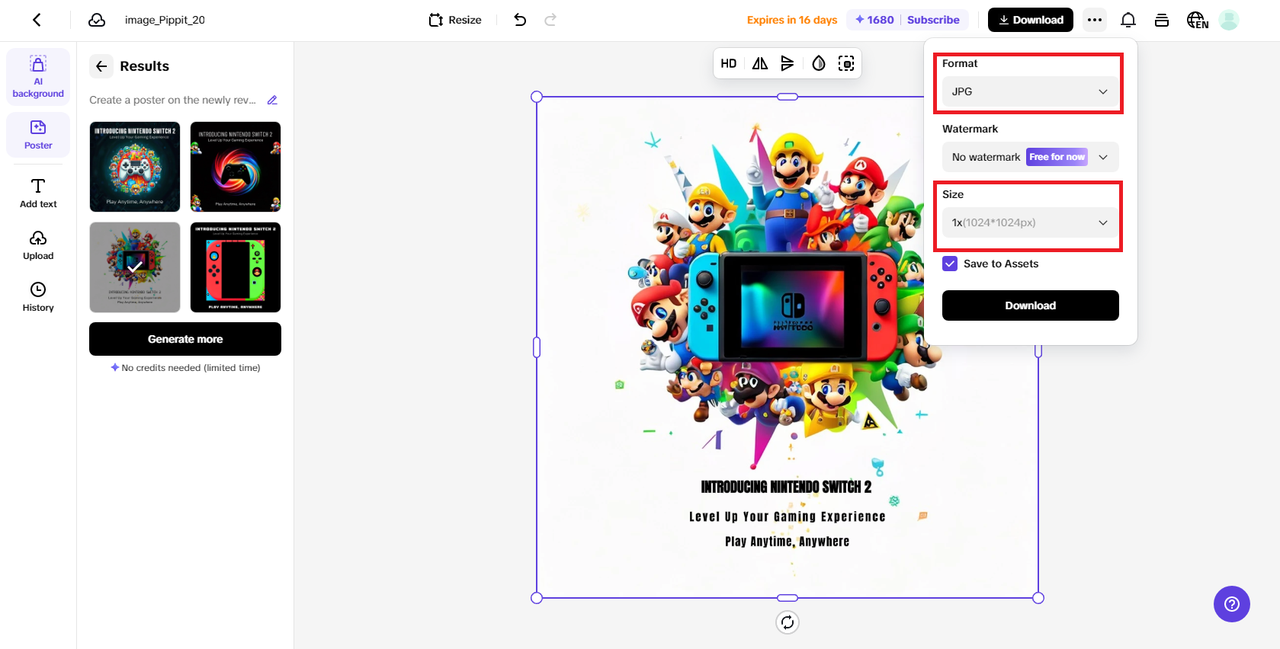Select the 'Level Up Your Gaming Experience' text on canvas
This screenshot has height=649, width=1280.
[787, 517]
